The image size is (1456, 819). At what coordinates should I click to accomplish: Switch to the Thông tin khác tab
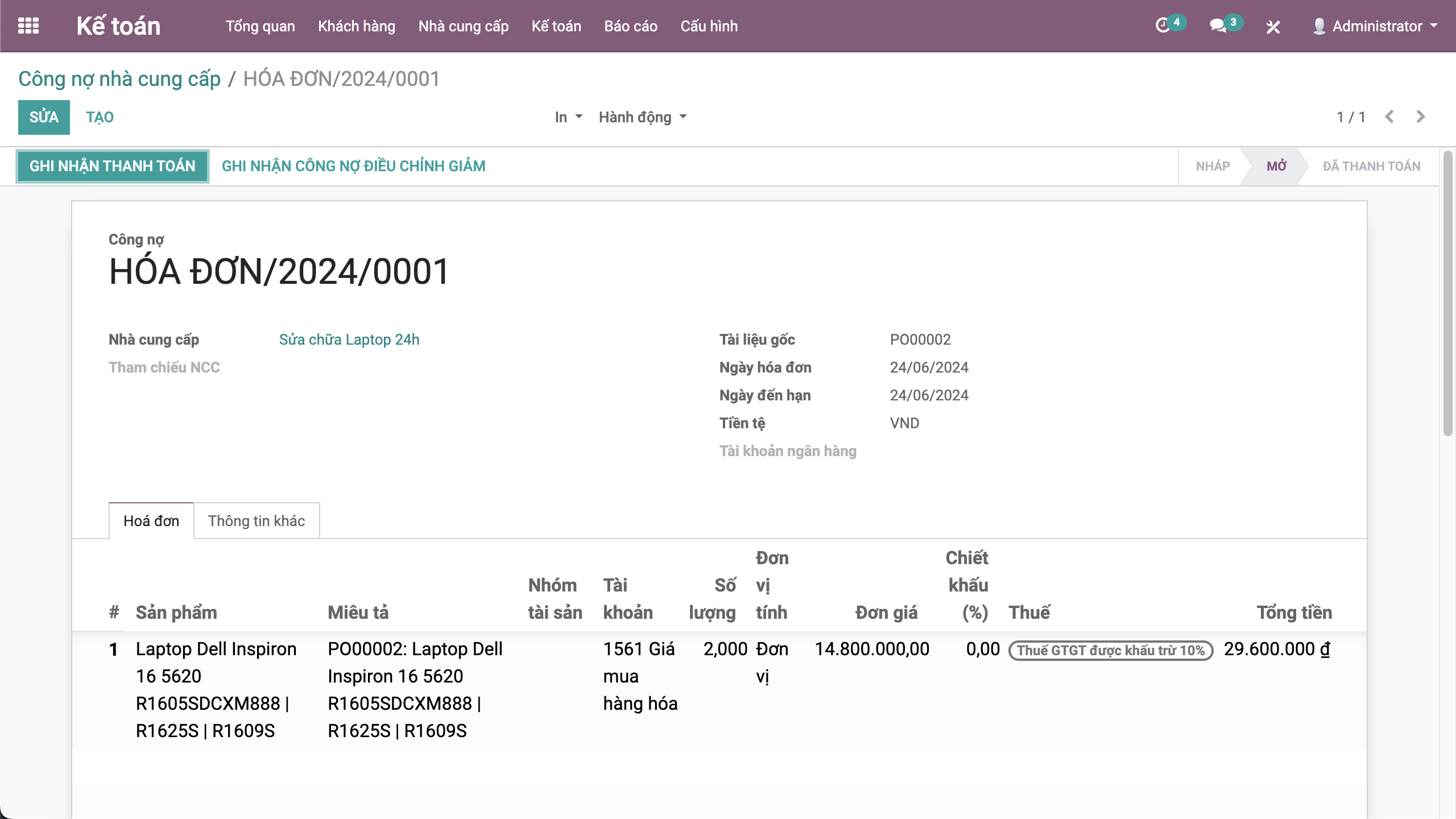(x=257, y=521)
